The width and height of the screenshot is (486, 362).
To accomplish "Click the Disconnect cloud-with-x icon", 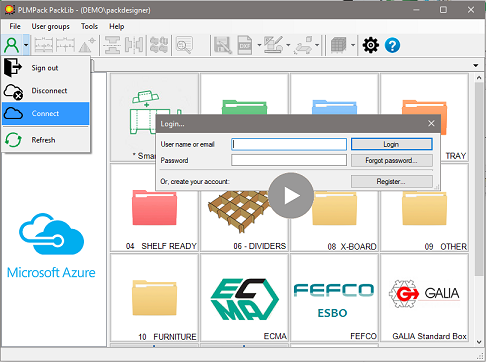I will click(13, 92).
